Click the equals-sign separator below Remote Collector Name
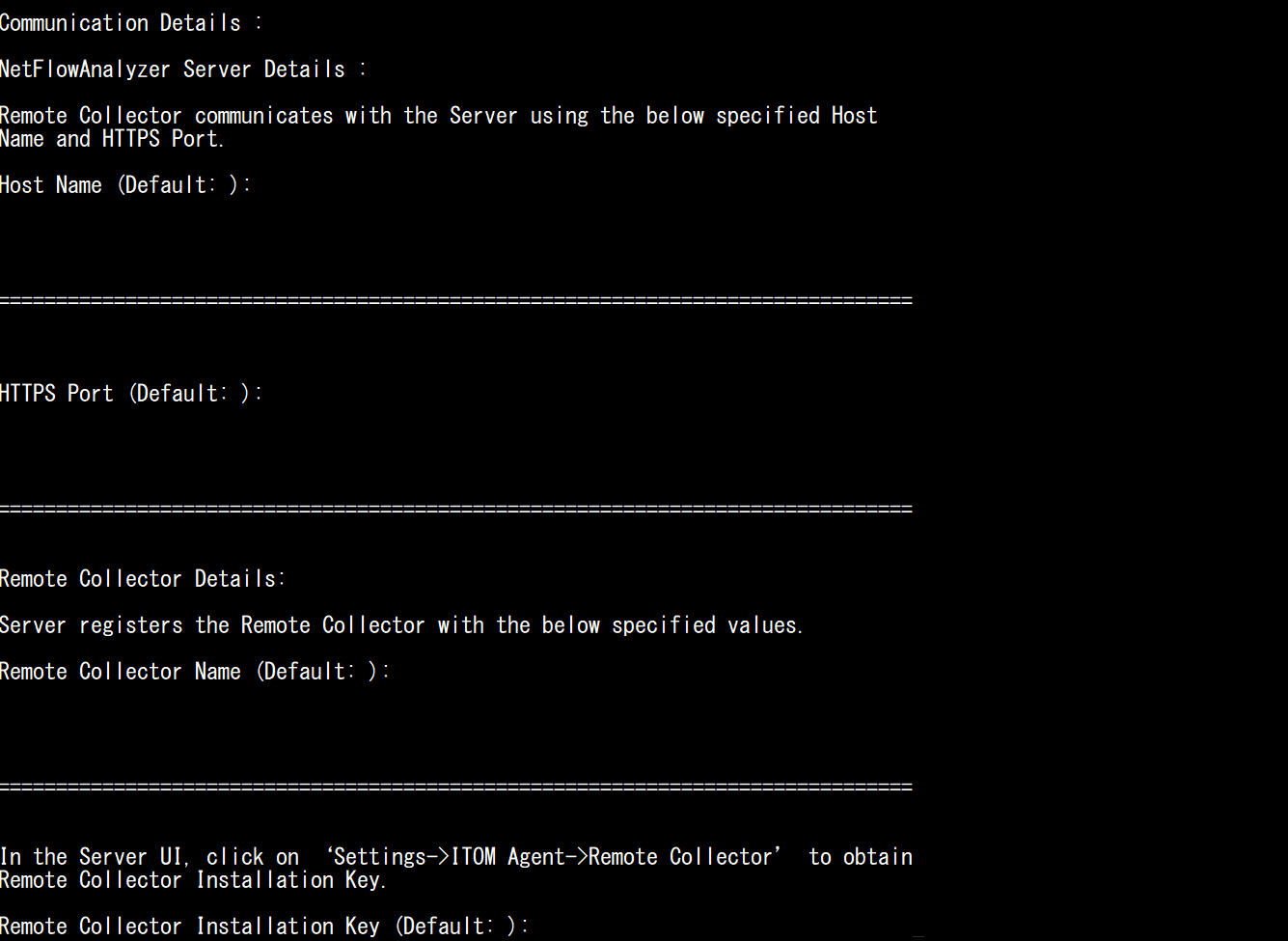Screen dimensions: 1288x941 click(x=455, y=788)
